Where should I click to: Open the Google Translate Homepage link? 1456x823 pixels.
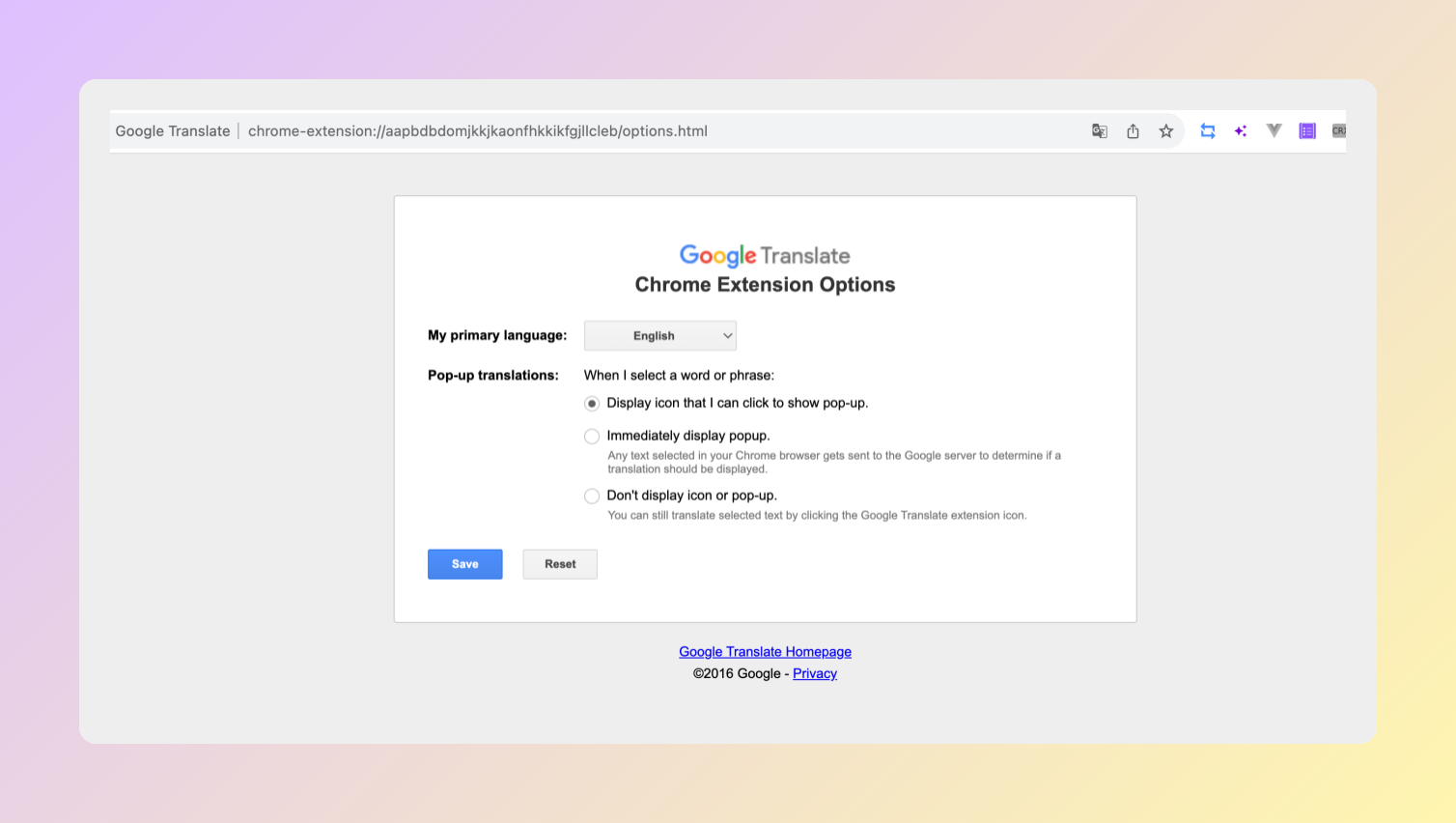point(765,652)
